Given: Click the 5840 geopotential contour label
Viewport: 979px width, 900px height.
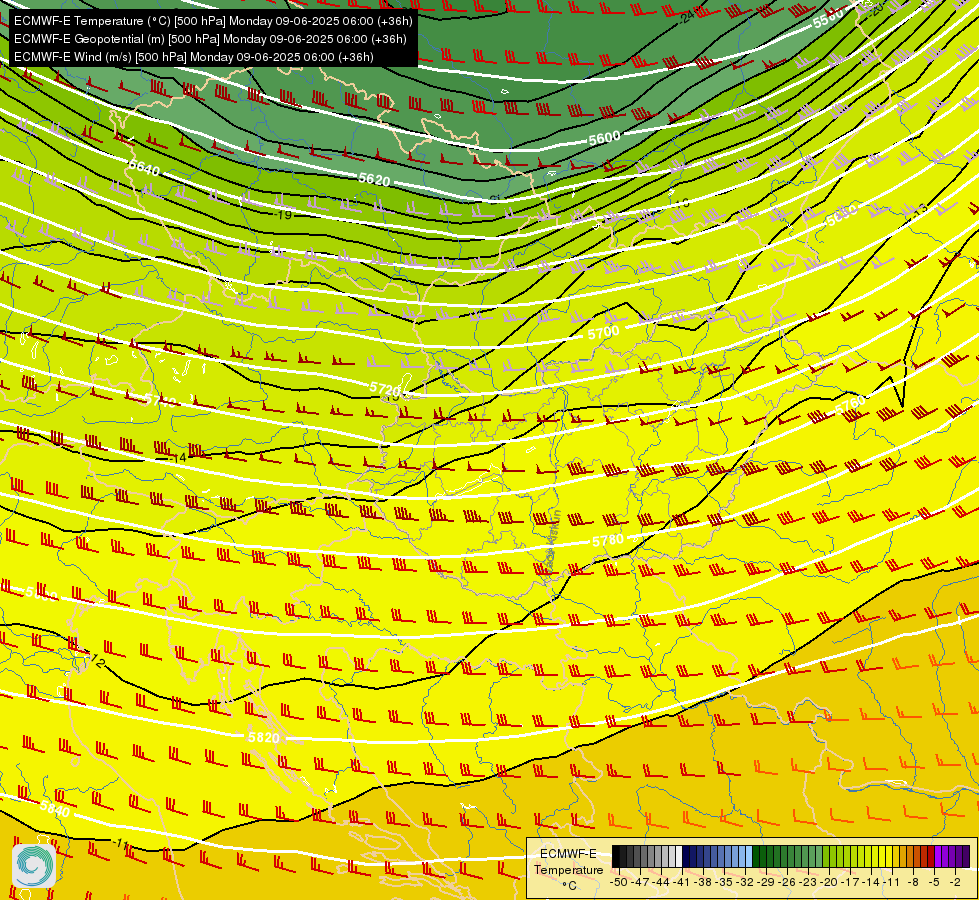Looking at the screenshot, I should coord(54,808).
